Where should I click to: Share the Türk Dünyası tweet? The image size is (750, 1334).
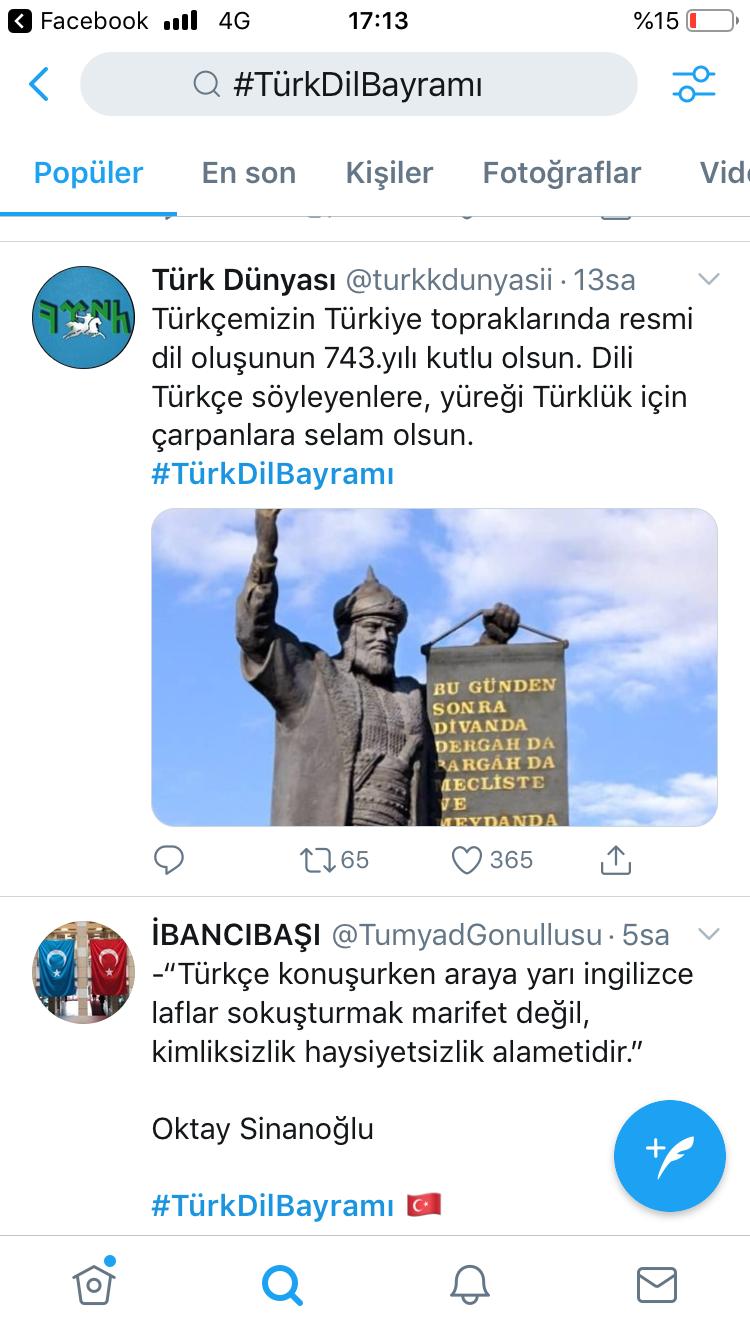pyautogui.click(x=615, y=859)
